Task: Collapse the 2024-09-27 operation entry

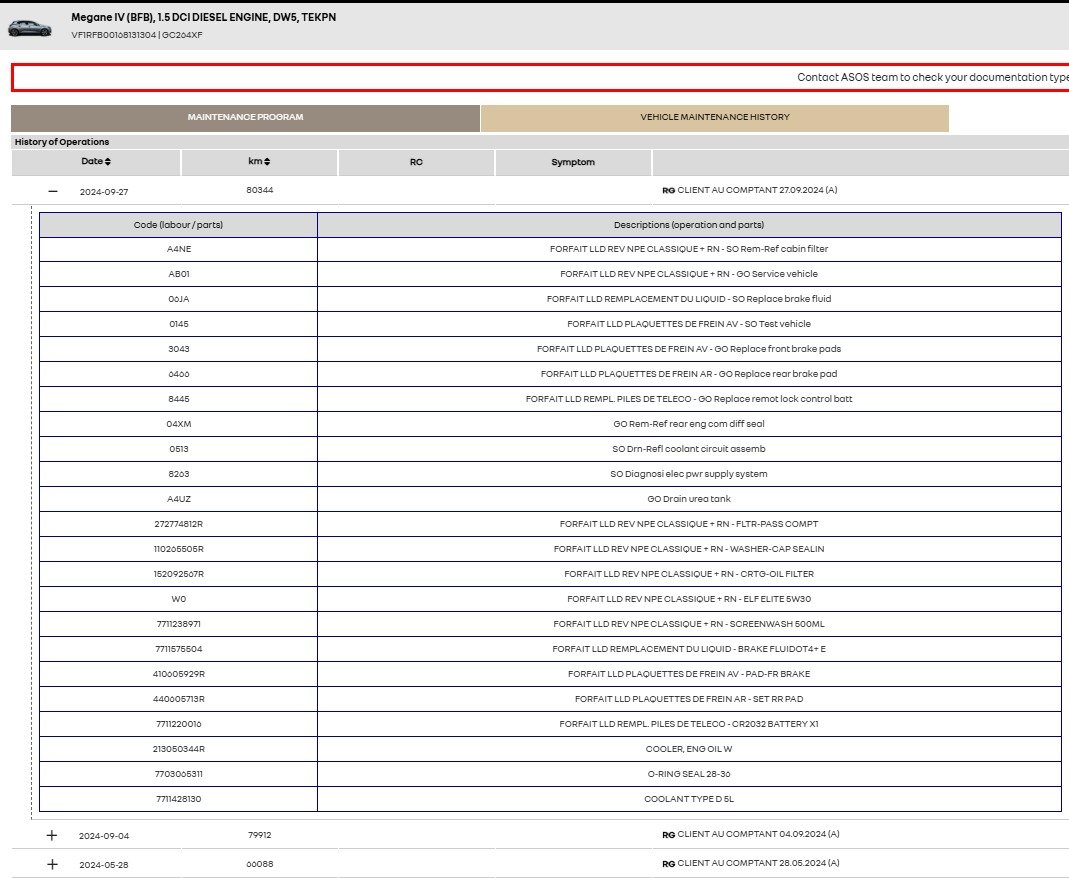Action: (53, 191)
